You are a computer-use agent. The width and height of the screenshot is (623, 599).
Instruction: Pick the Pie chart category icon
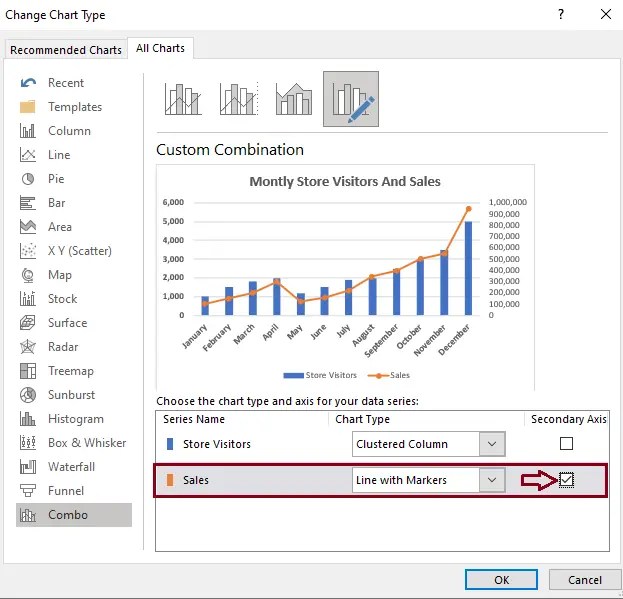(x=28, y=179)
